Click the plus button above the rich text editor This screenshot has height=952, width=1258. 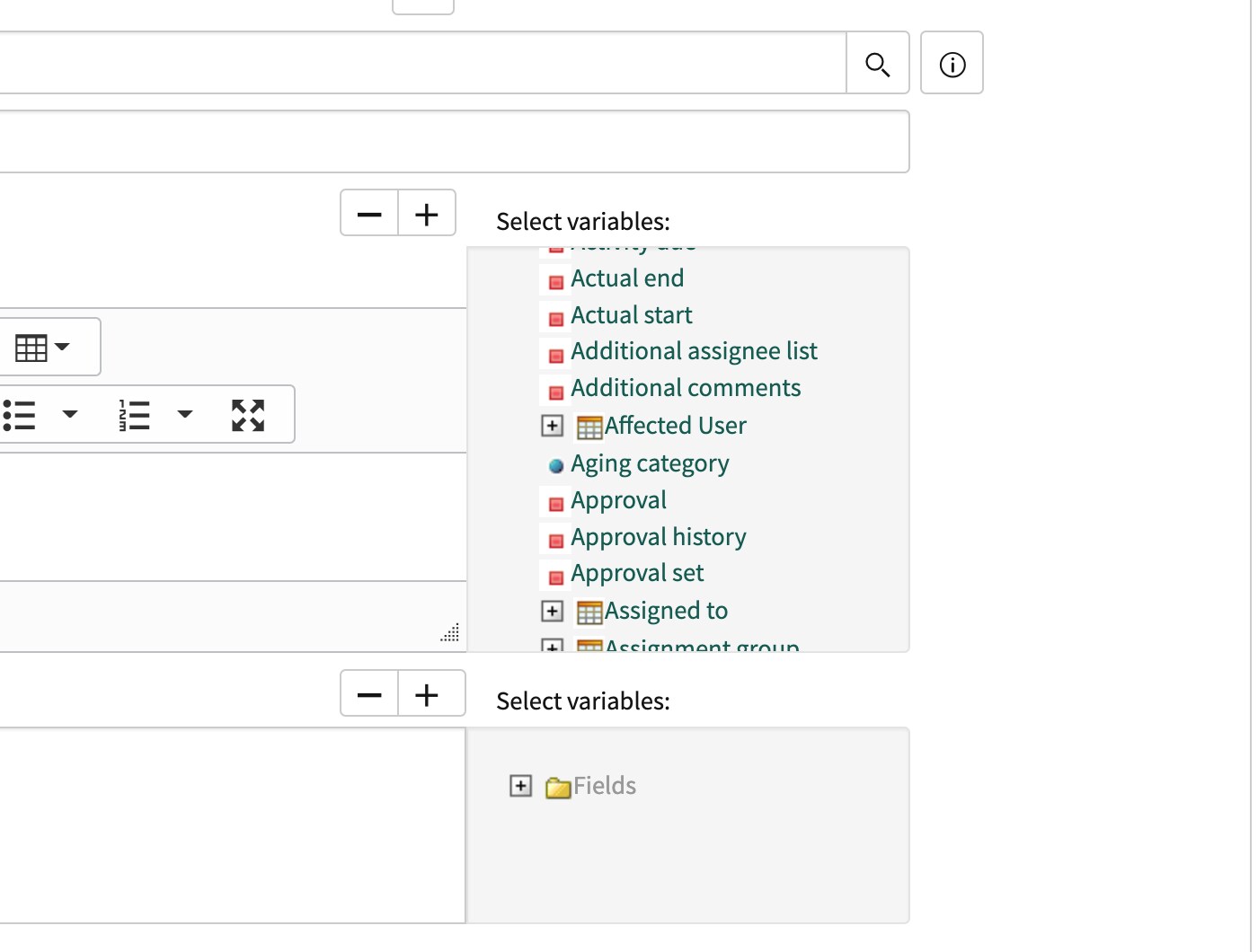click(427, 213)
